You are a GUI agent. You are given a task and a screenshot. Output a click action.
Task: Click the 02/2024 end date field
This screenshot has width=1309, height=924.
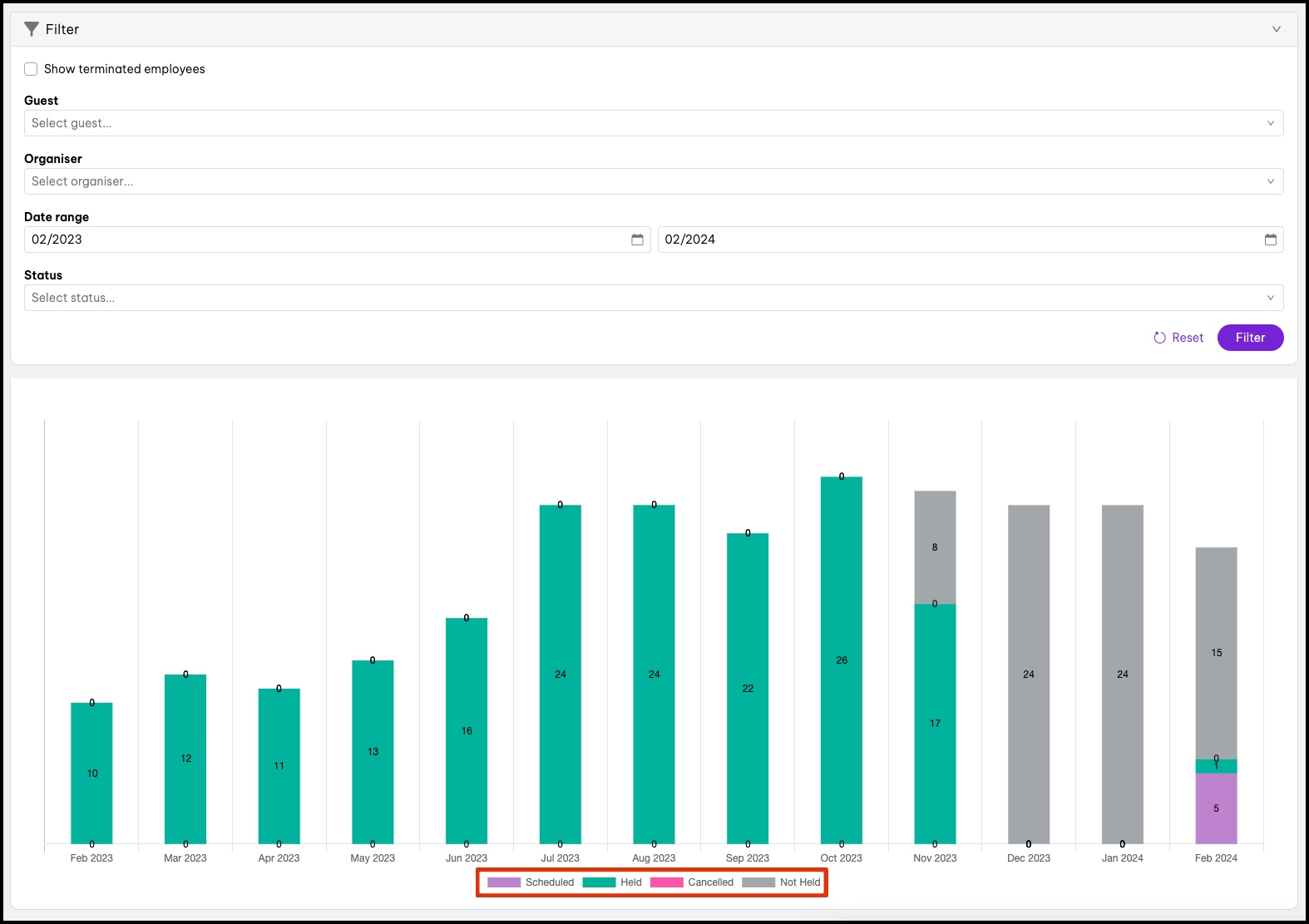click(956, 240)
